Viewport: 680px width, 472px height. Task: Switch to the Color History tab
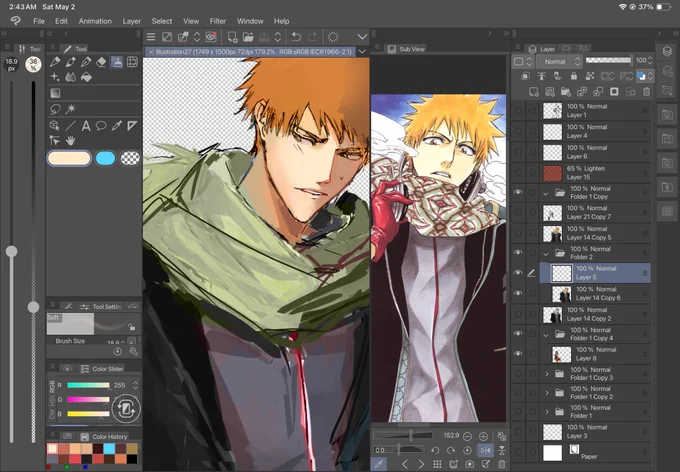(104, 436)
